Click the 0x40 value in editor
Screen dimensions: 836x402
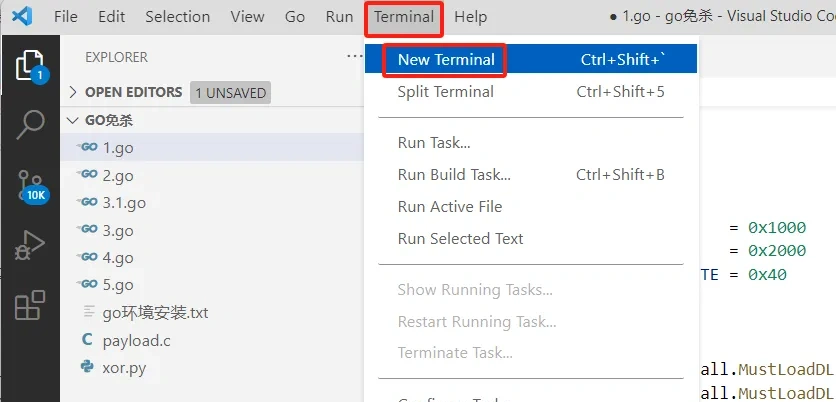point(767,275)
